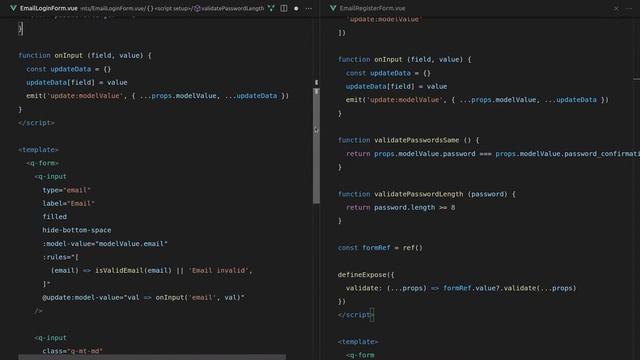Click the <template> tag in left editor
Viewport: 640px width, 360px height.
(38, 150)
